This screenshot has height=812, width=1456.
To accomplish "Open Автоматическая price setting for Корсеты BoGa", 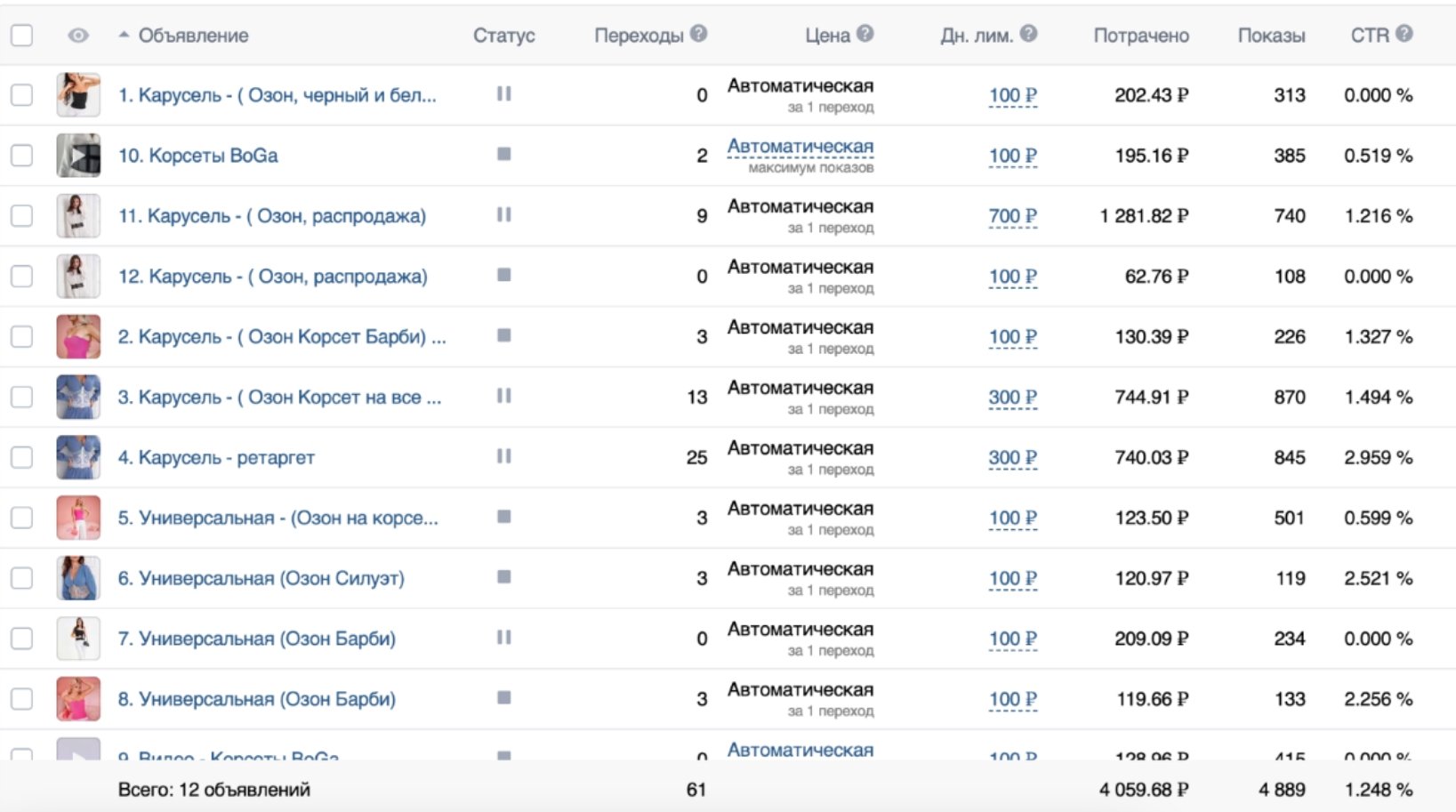I will point(800,147).
